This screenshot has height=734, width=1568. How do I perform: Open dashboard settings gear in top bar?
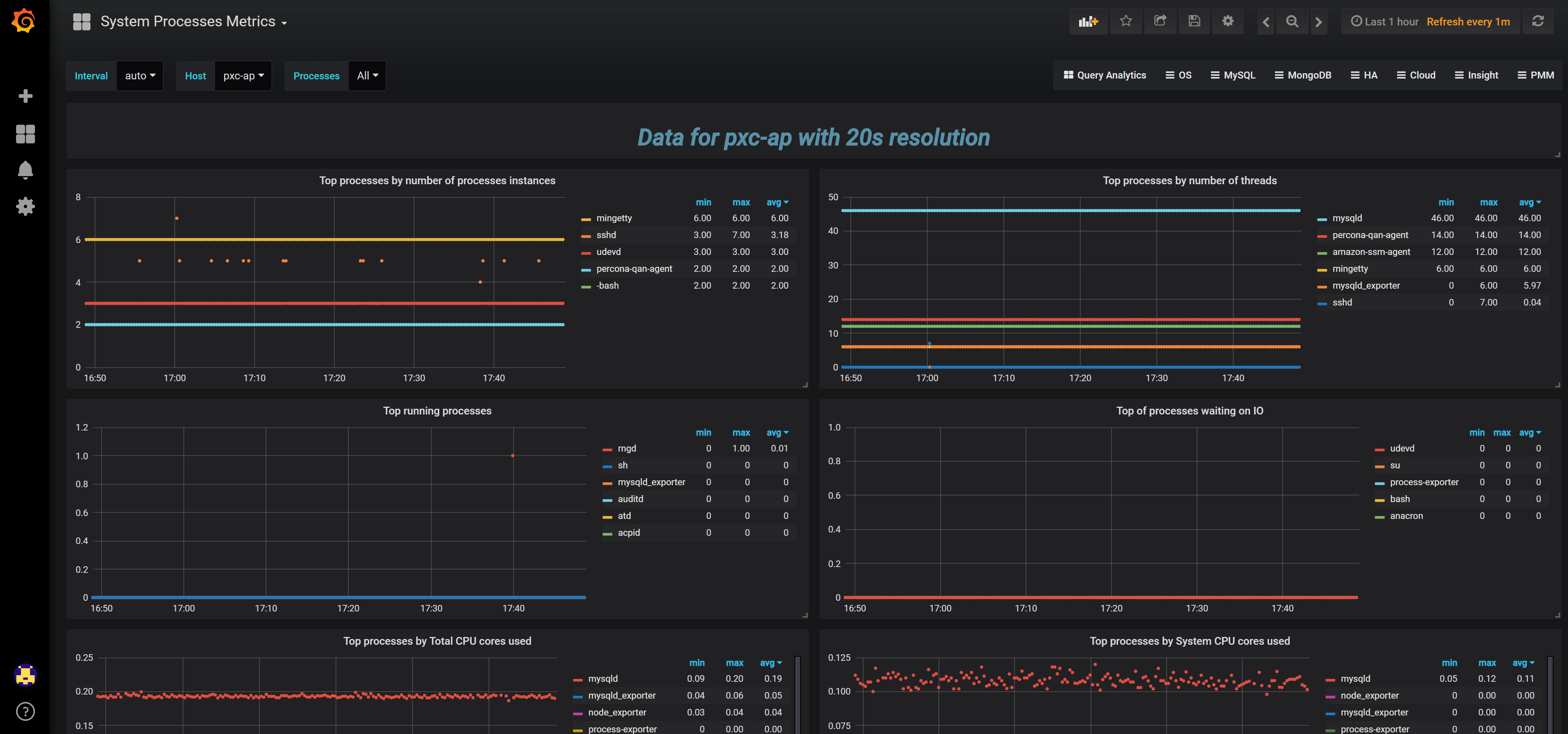pos(1228,22)
